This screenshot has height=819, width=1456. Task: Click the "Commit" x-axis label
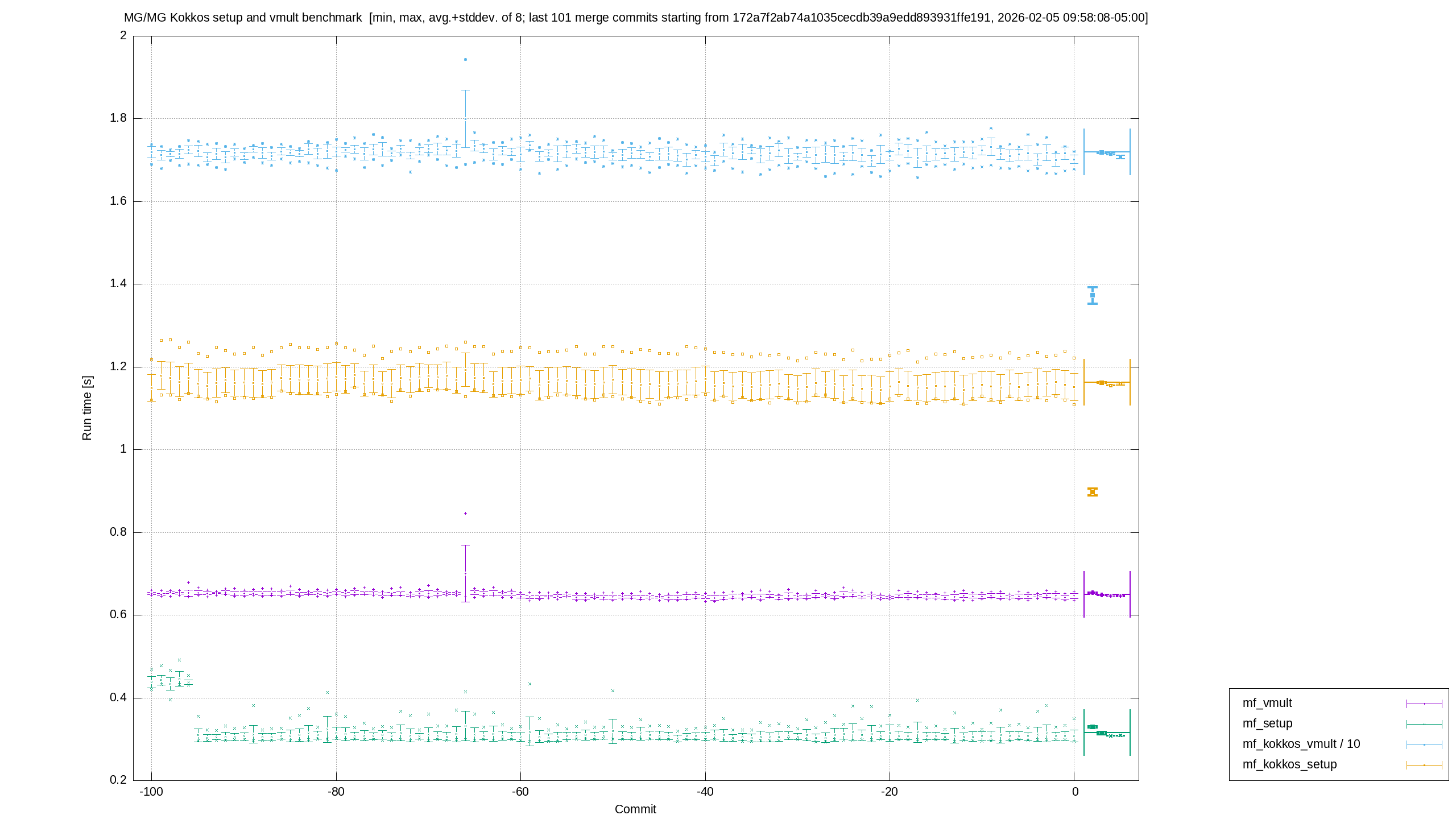(x=635, y=809)
